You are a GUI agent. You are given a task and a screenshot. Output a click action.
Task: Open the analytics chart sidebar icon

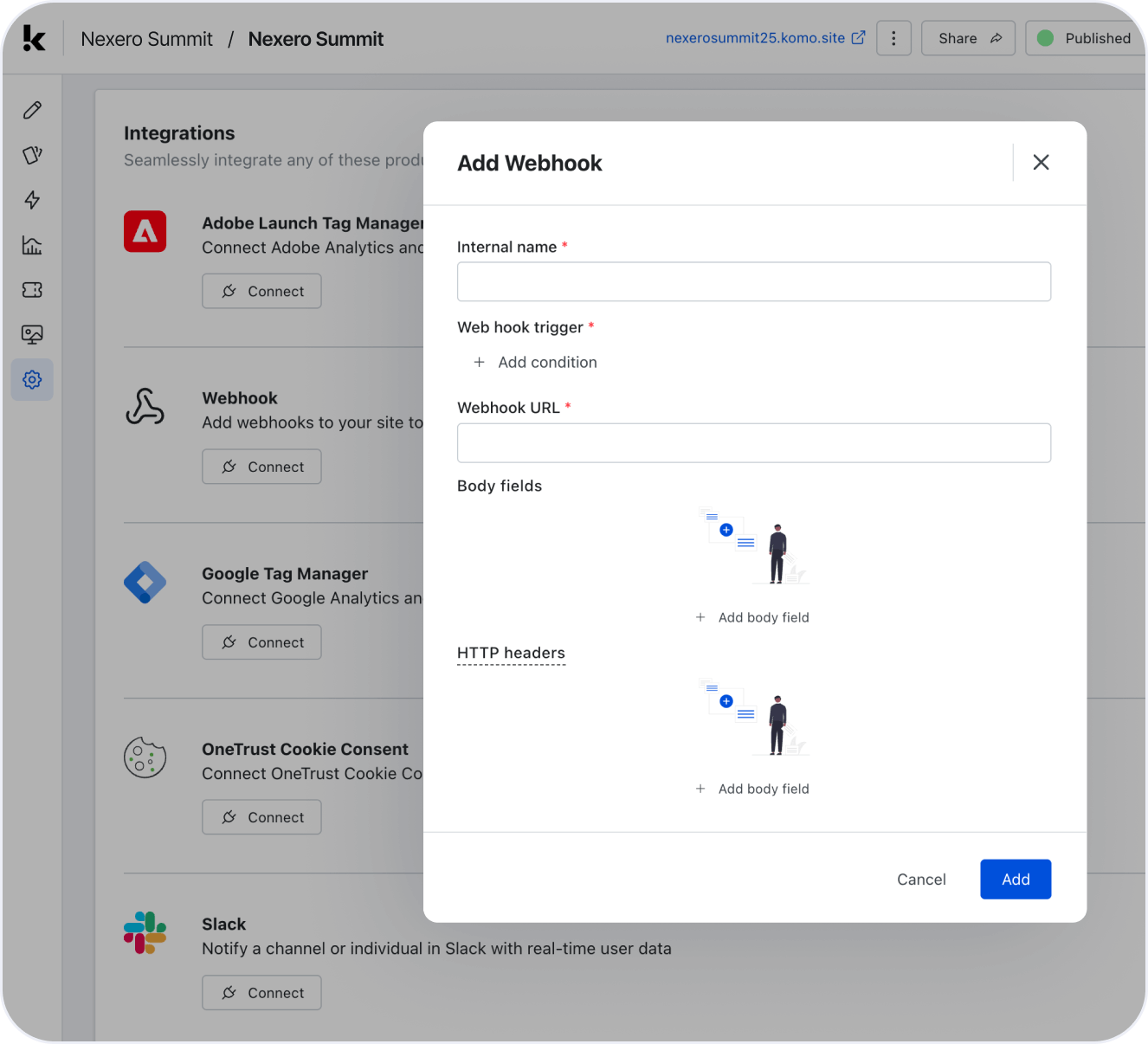click(x=32, y=245)
